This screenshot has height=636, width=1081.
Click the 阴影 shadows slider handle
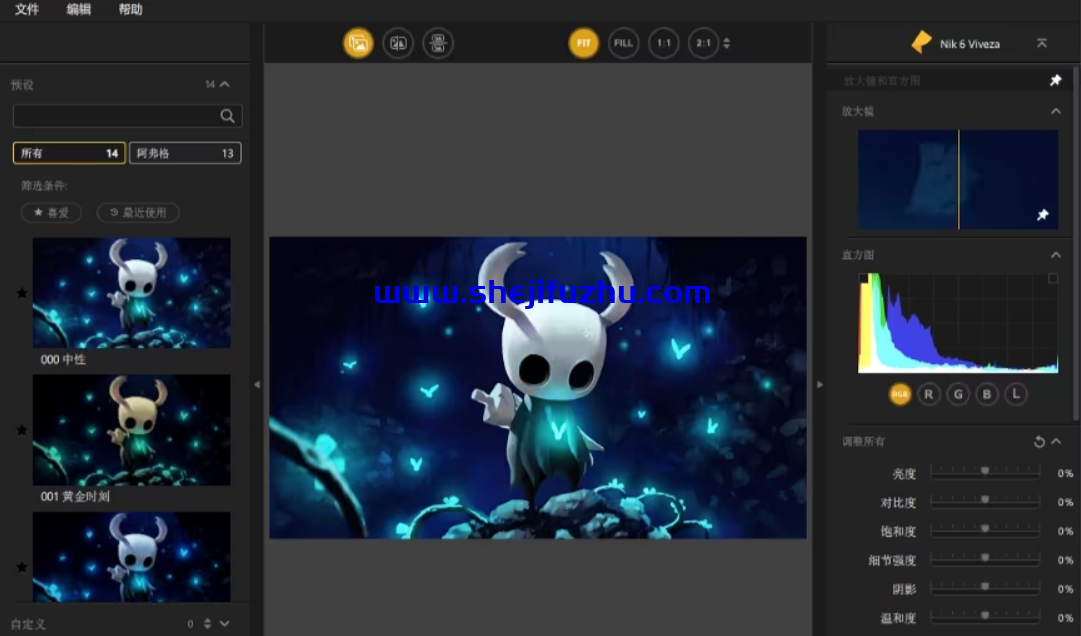click(985, 587)
